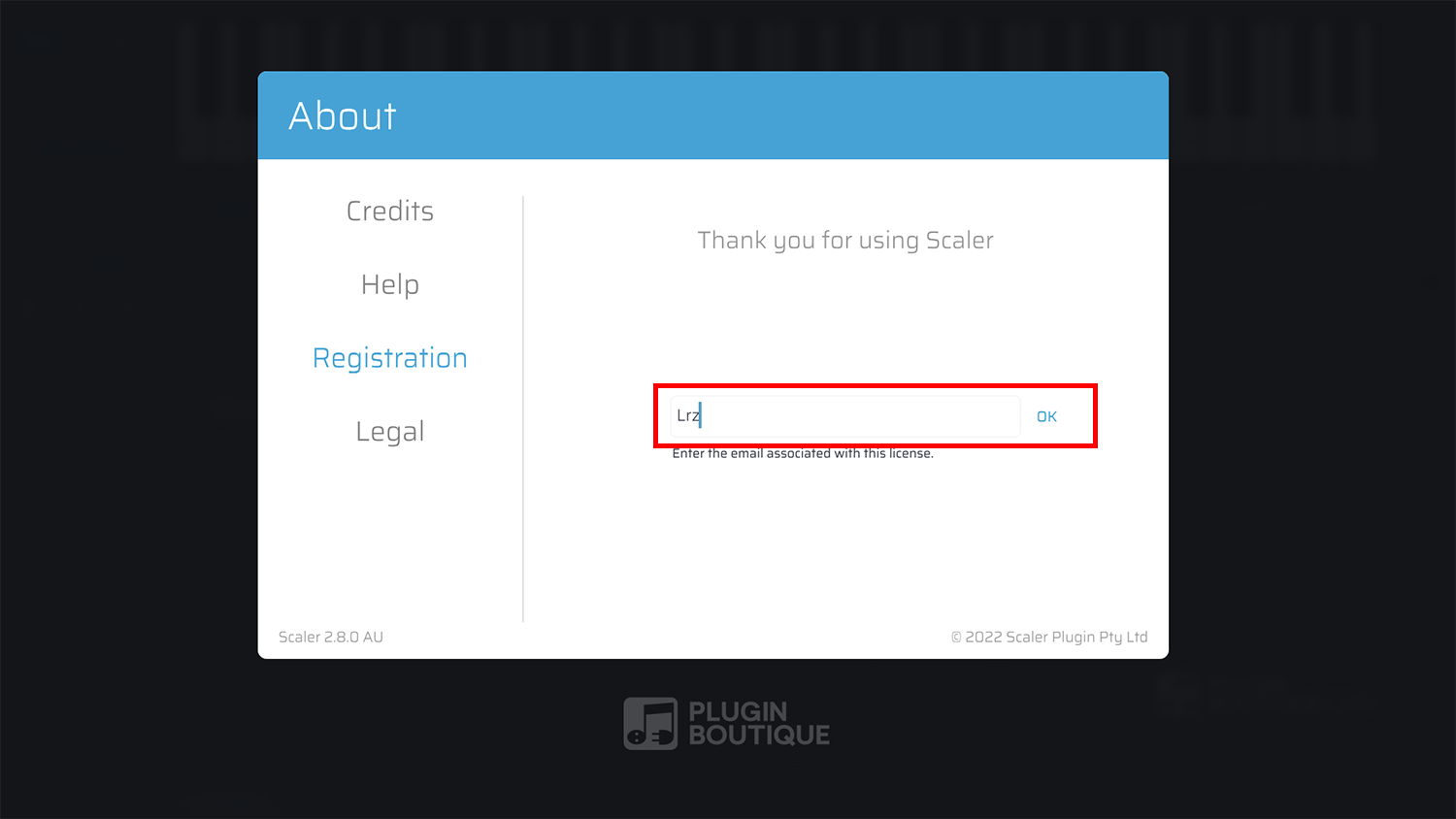1456x819 pixels.
Task: Click the About dialog title
Action: 343,116
